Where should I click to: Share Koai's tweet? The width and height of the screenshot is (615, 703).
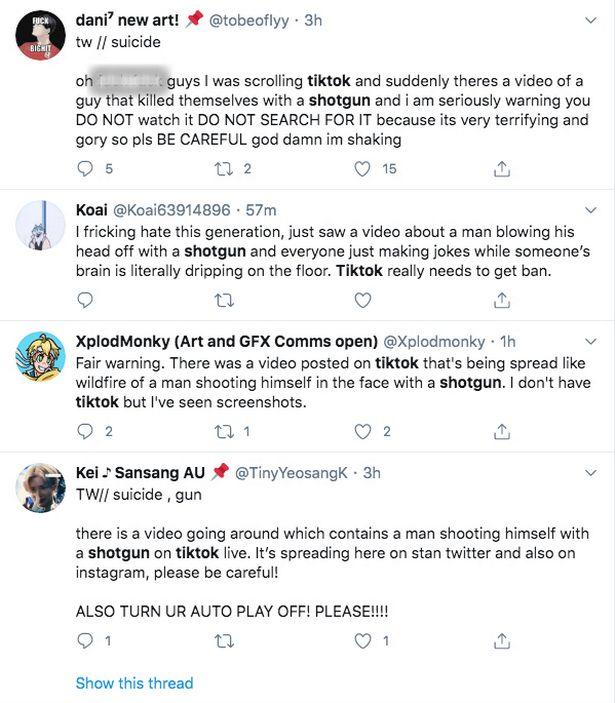502,300
